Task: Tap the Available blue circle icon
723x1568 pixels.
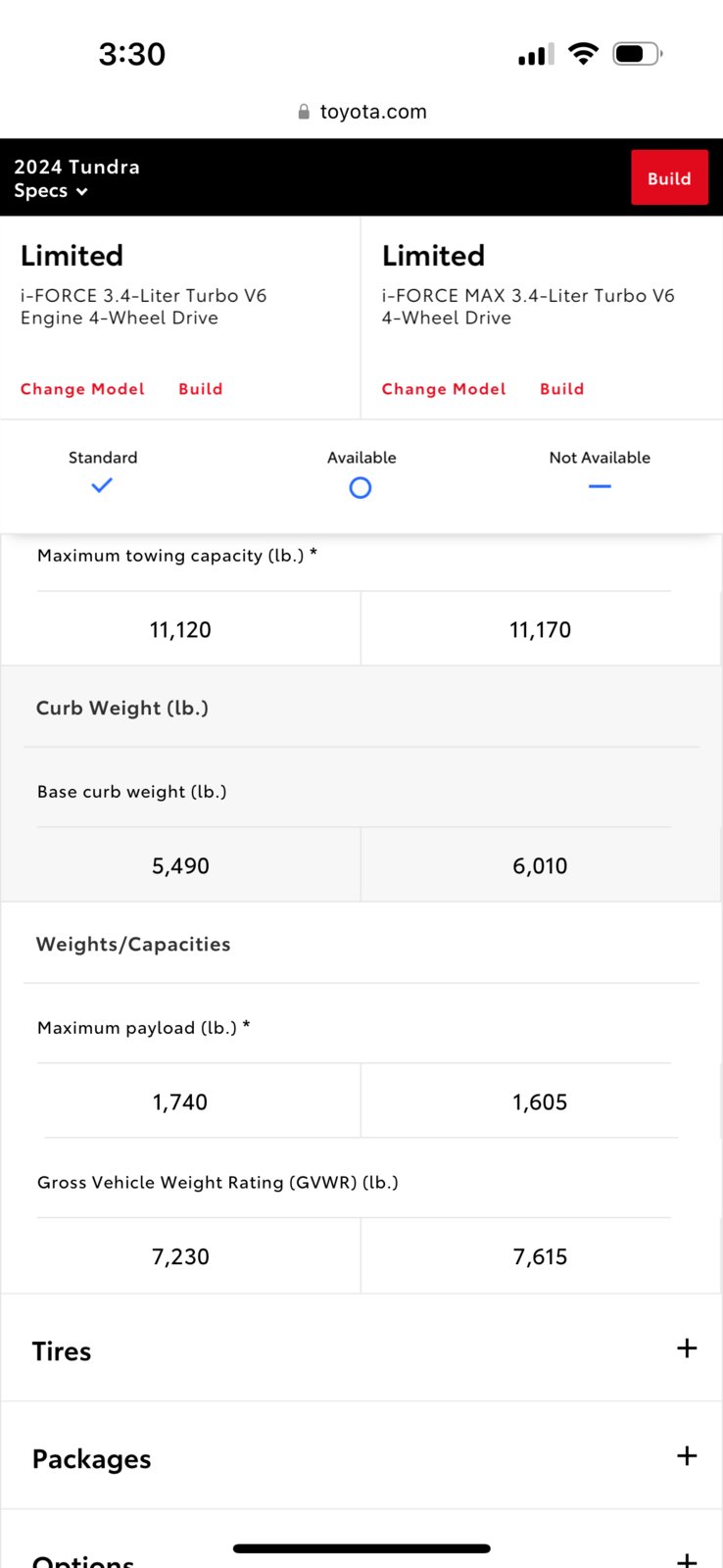Action: [x=361, y=487]
